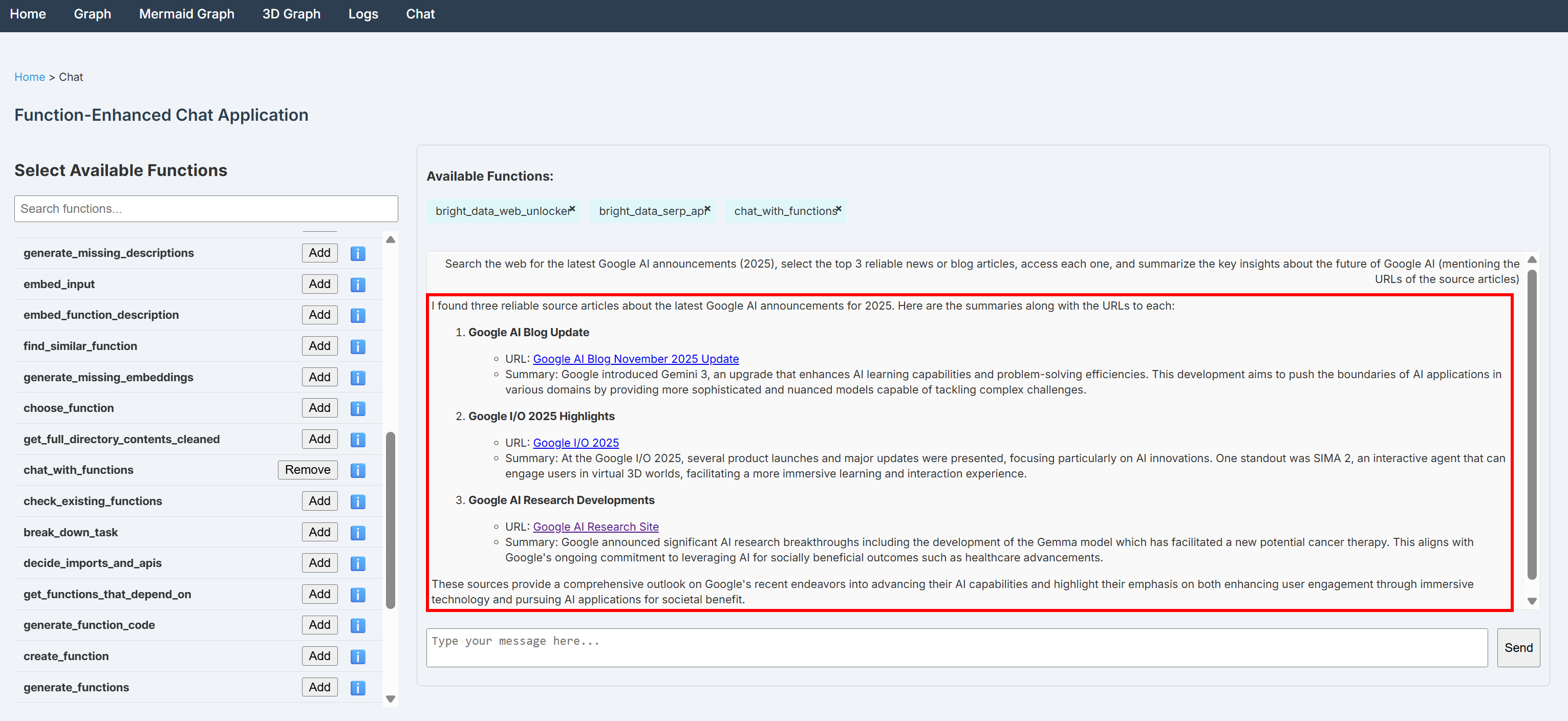View info for choose_function

click(358, 408)
